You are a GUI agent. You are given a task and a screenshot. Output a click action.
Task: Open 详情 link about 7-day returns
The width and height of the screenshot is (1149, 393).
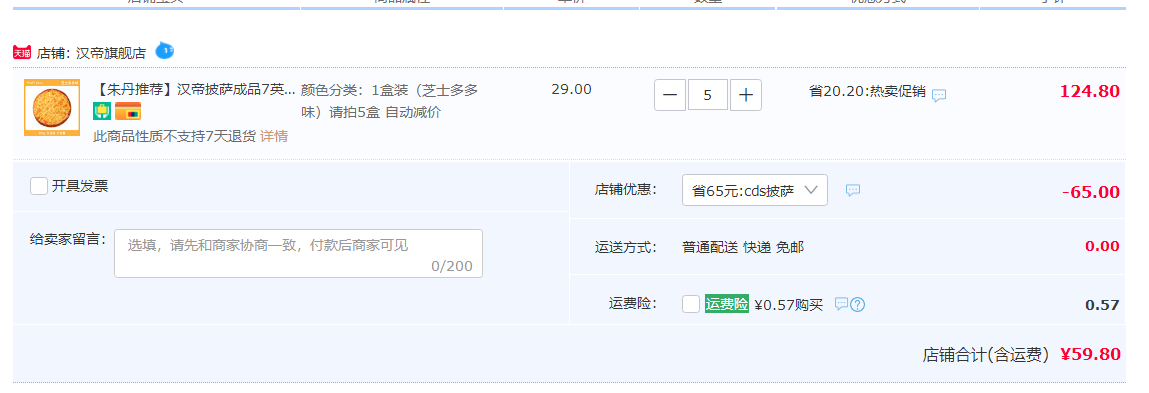point(274,136)
